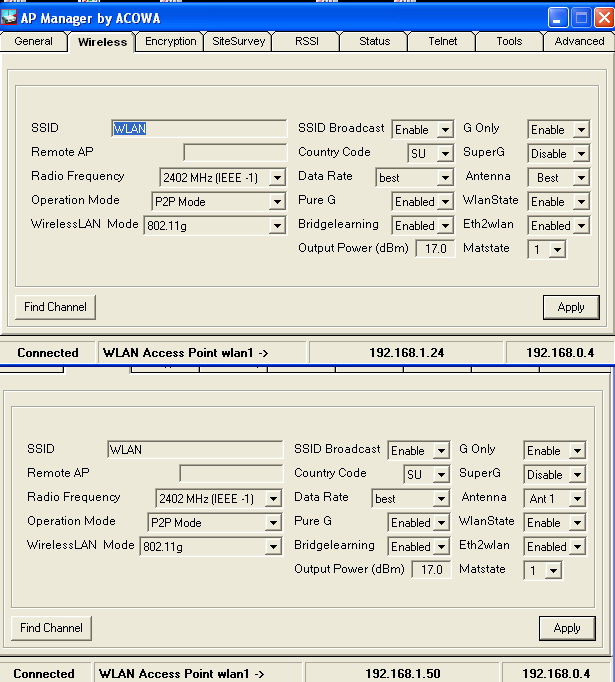Click Apply button in lower window

(x=567, y=628)
